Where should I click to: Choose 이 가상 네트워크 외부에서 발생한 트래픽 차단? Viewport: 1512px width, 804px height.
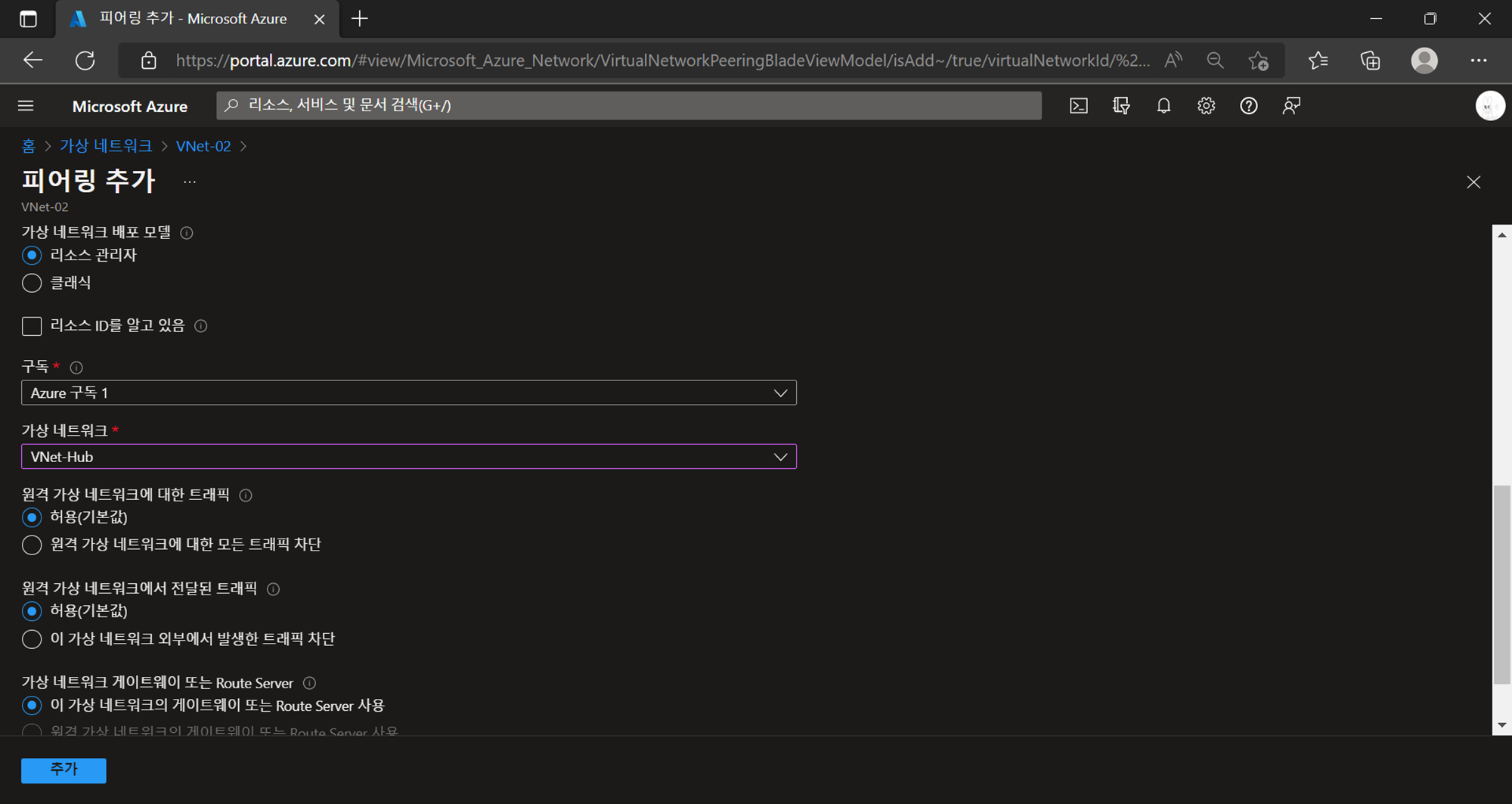pos(31,639)
